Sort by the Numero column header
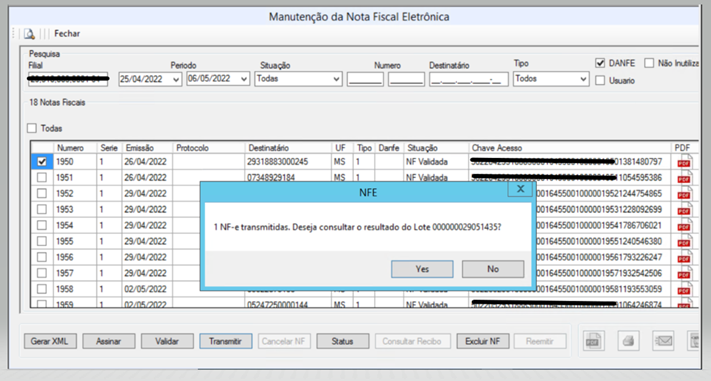This screenshot has width=711, height=381. (x=75, y=148)
